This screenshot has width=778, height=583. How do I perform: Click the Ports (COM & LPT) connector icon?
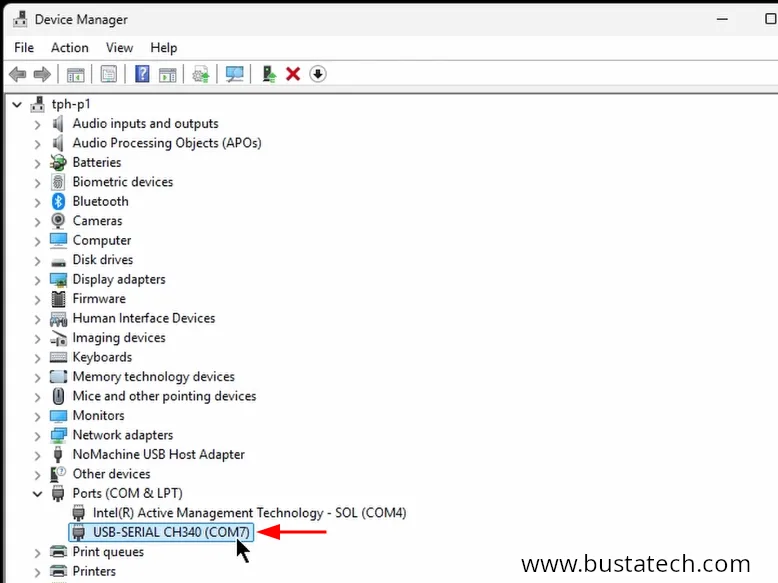(x=58, y=494)
